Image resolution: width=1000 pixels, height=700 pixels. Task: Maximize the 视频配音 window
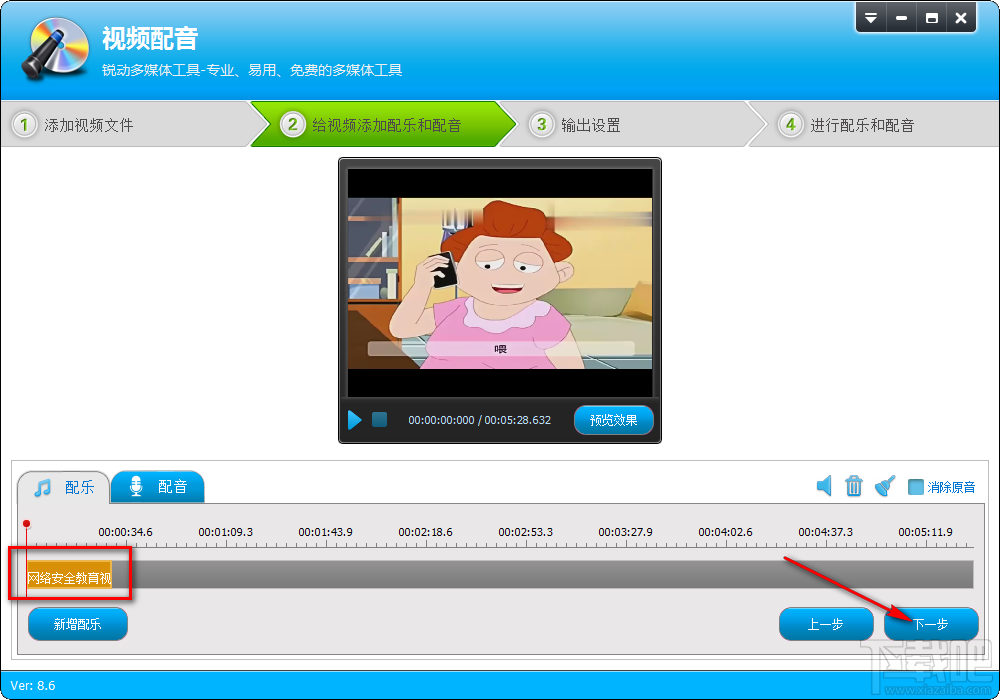point(932,18)
